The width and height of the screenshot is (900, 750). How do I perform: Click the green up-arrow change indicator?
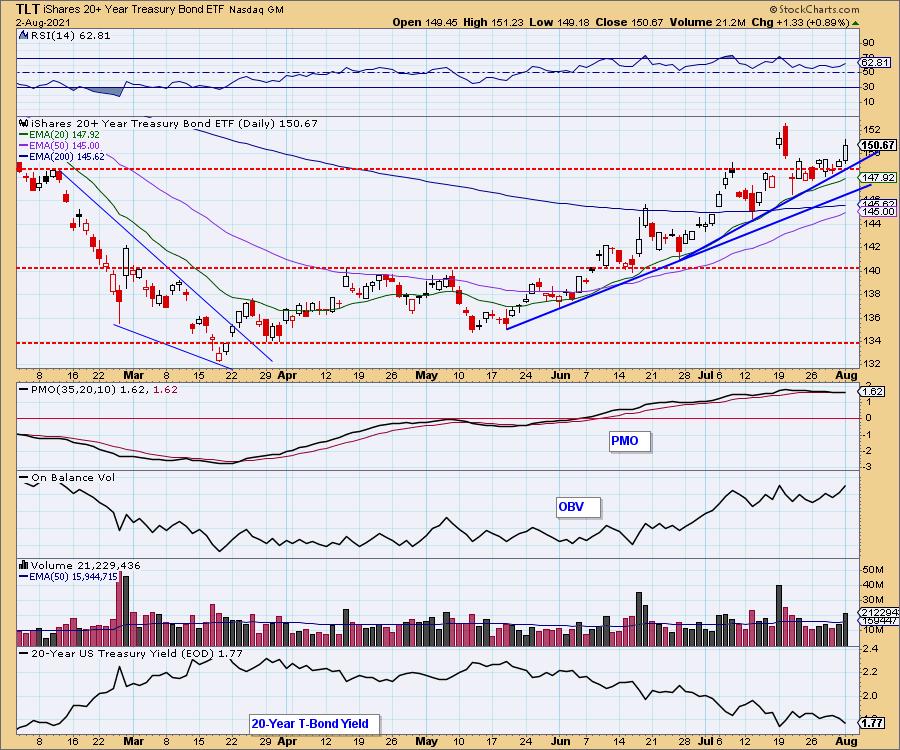(855, 23)
